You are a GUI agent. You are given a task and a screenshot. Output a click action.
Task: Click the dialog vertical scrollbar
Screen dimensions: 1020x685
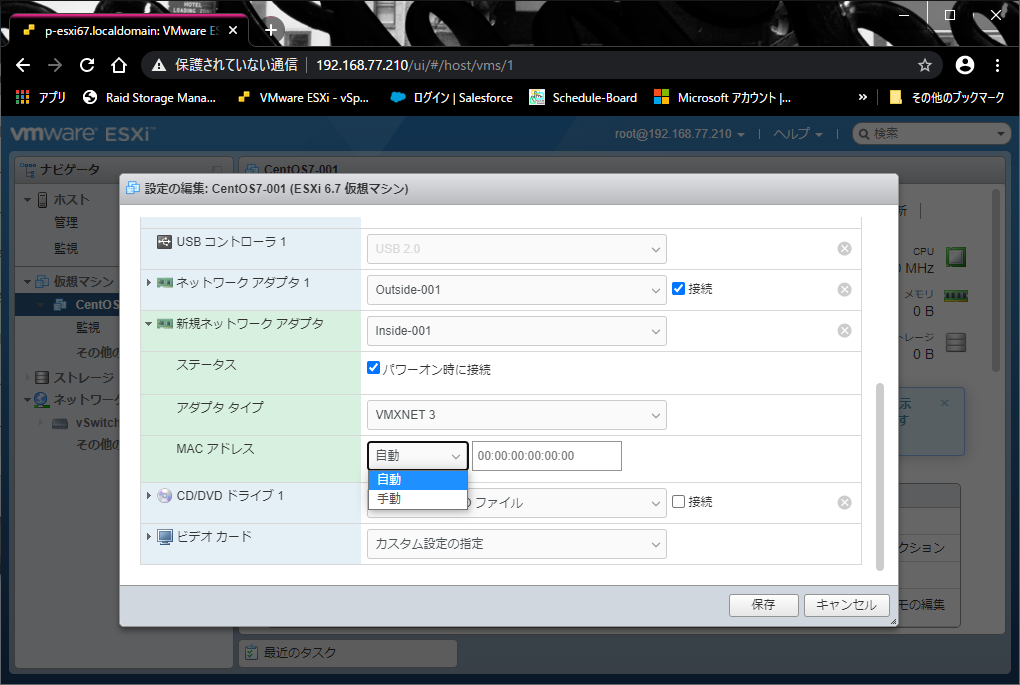880,476
